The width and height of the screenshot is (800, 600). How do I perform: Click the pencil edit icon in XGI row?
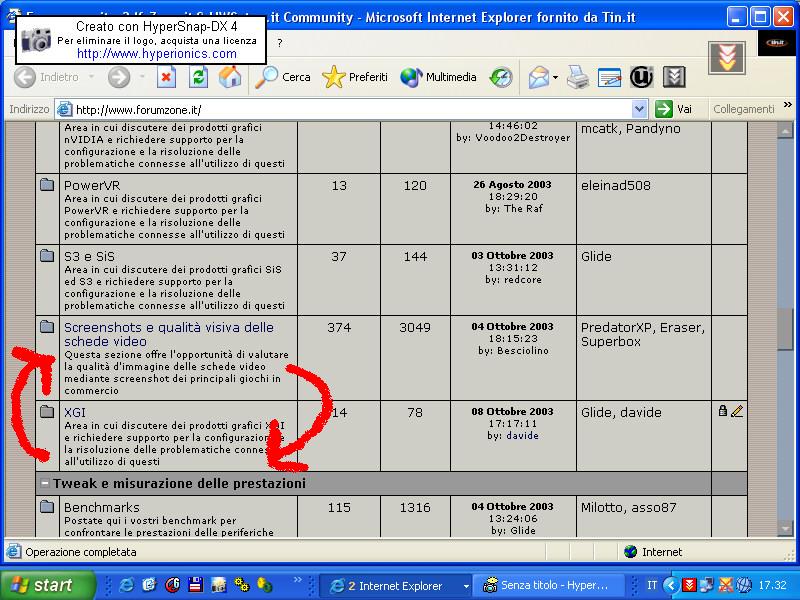[x=737, y=411]
